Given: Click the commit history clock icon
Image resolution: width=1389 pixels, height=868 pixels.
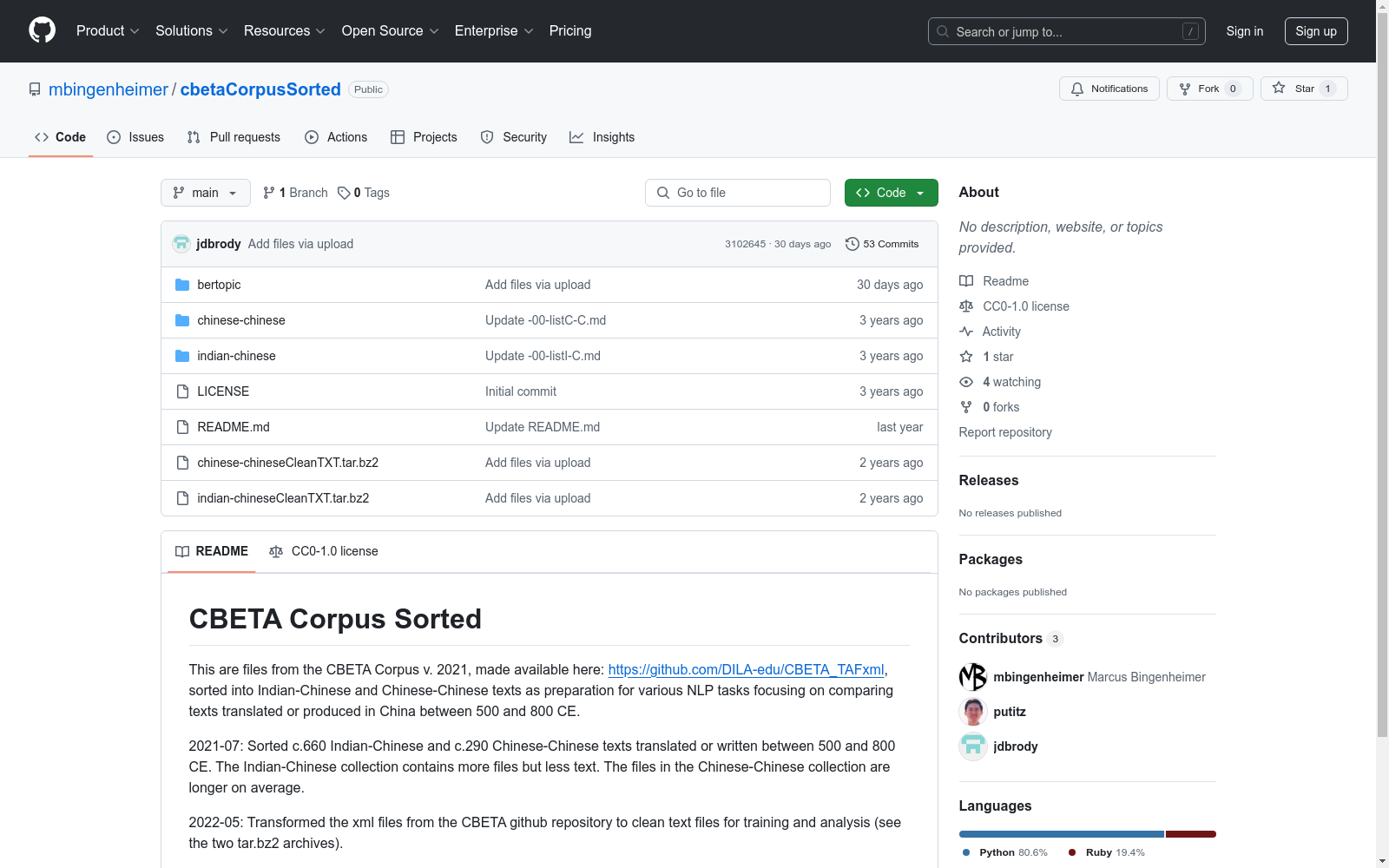Looking at the screenshot, I should (852, 244).
